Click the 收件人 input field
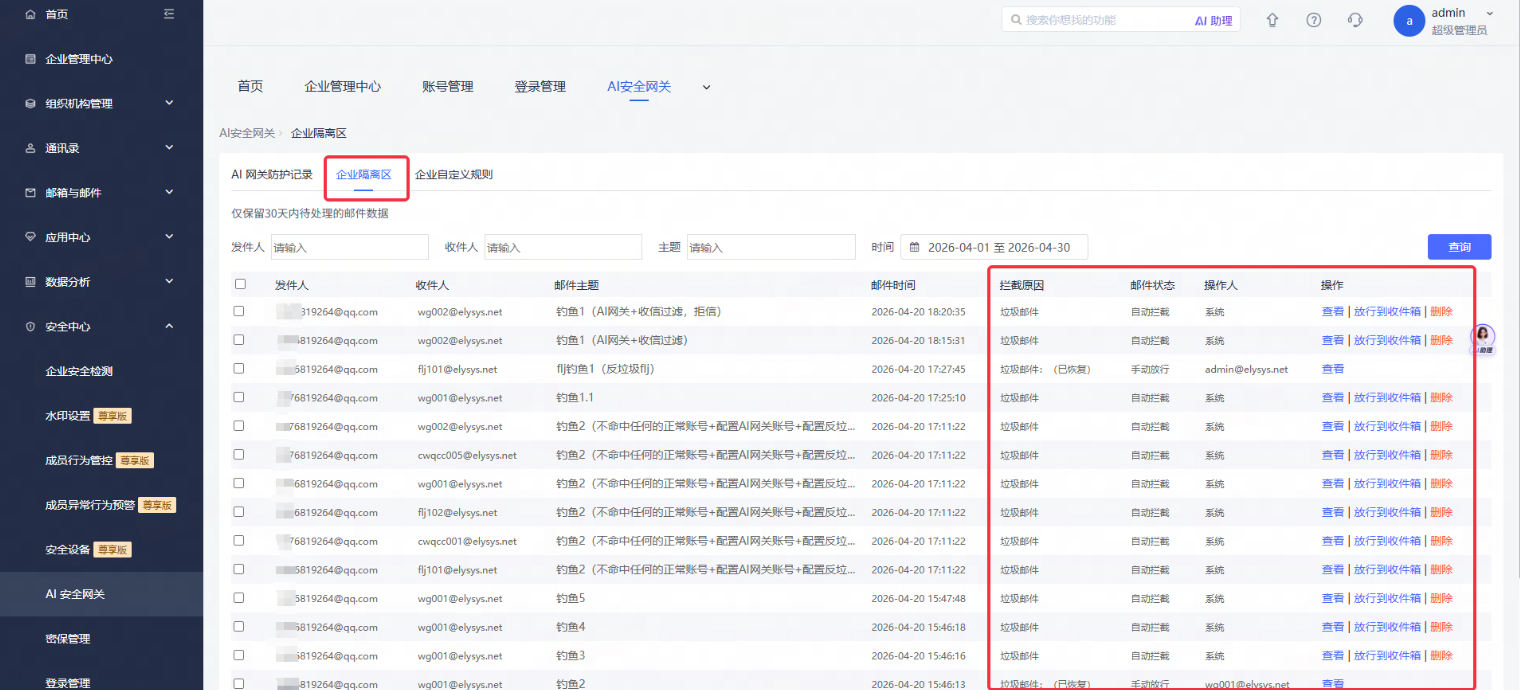1520x690 pixels. point(563,247)
